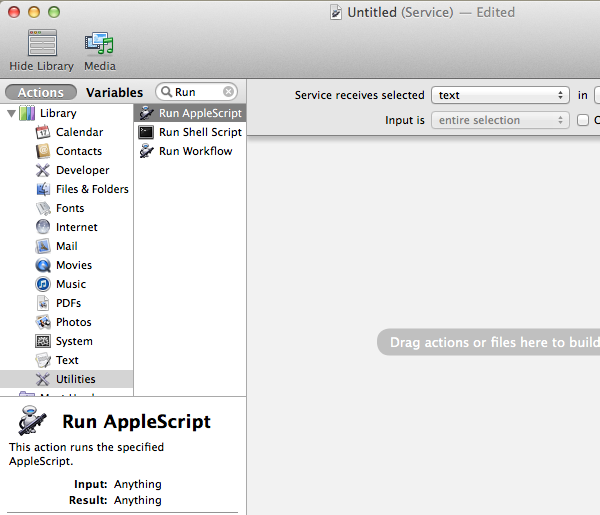Click the Run AppleScript action robot icon

[x=146, y=113]
